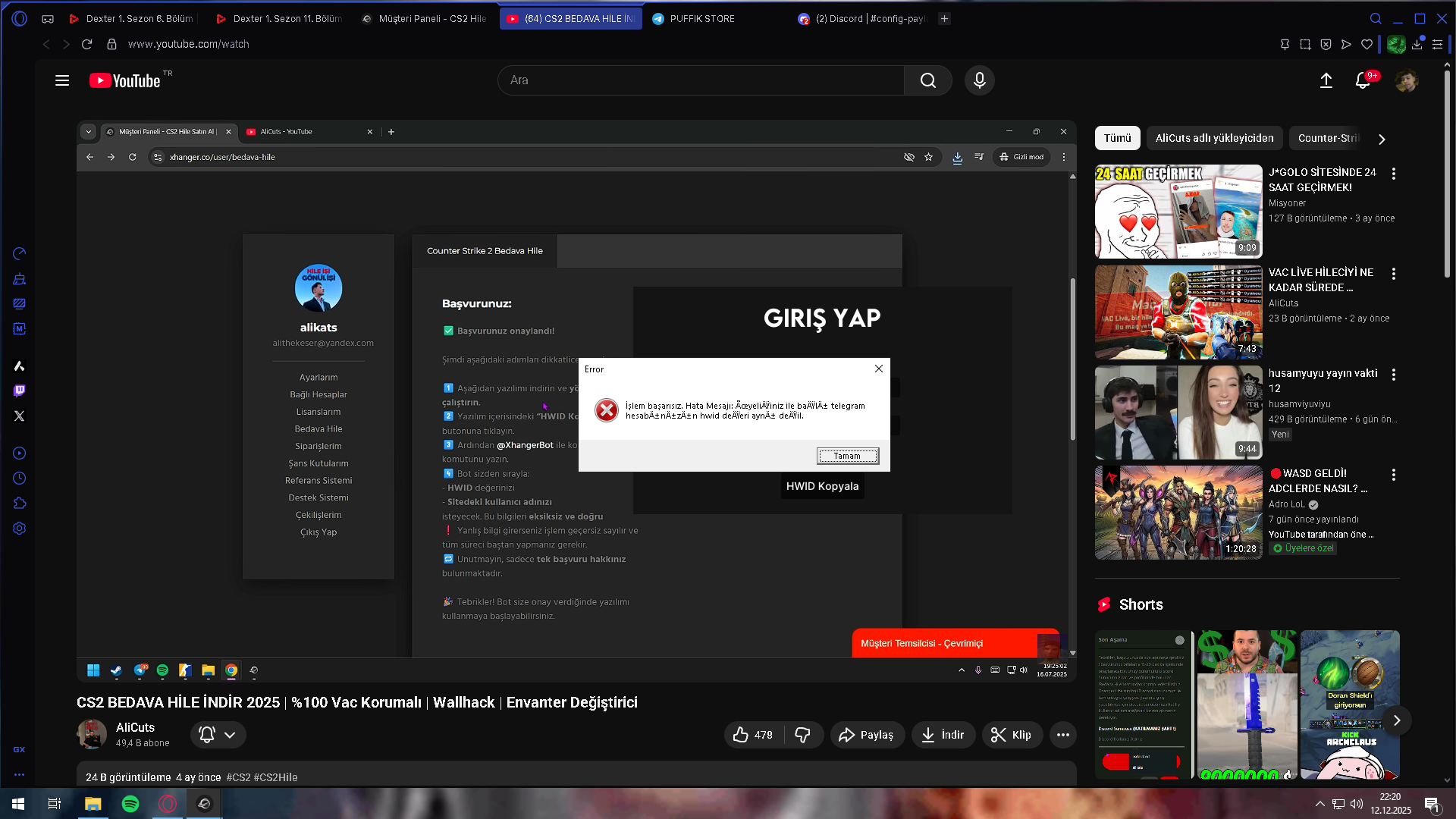Select the Tümü filter chip
The height and width of the screenshot is (819, 1456).
[1117, 138]
